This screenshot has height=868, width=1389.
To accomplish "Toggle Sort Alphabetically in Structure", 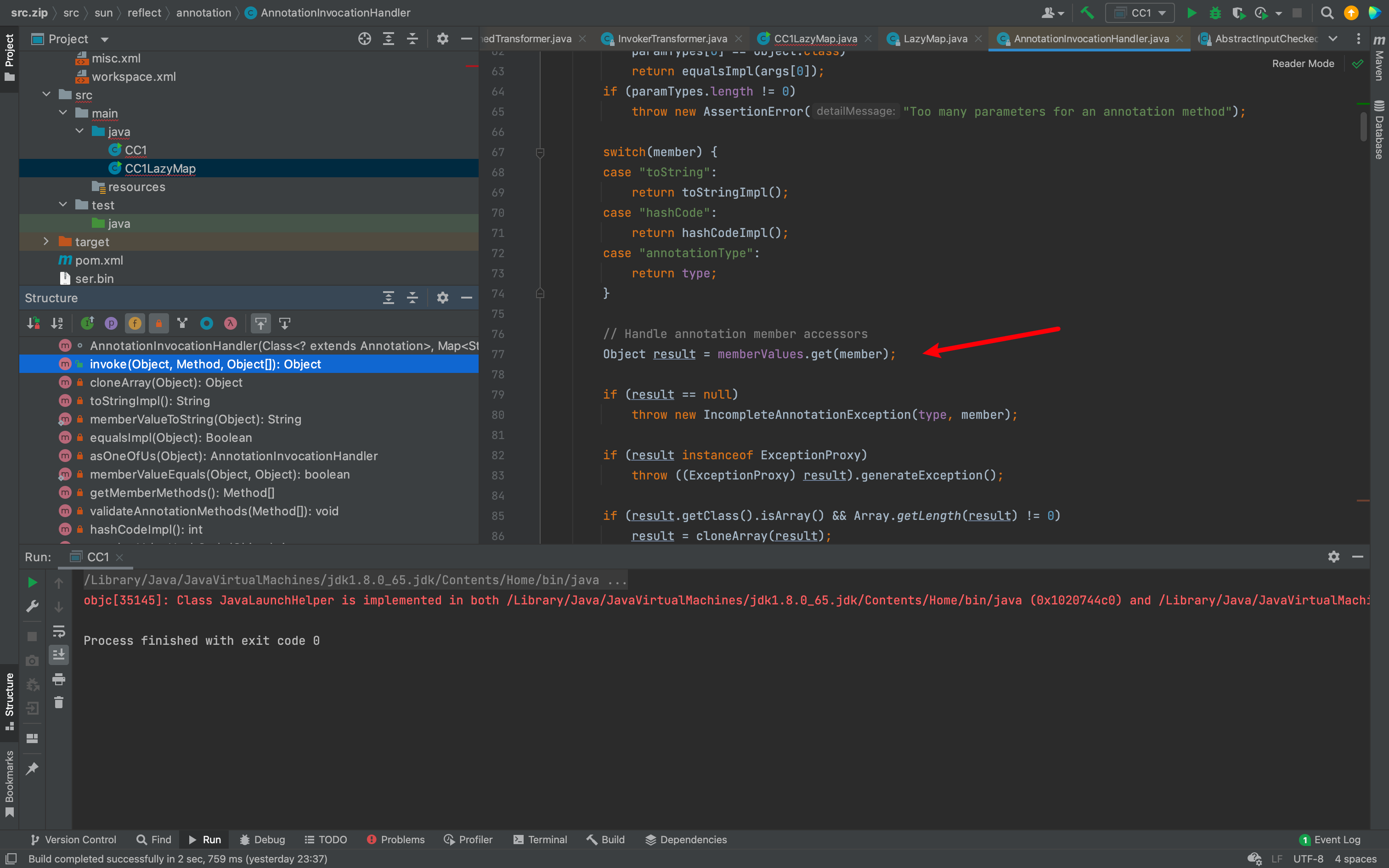I will click(x=57, y=323).
